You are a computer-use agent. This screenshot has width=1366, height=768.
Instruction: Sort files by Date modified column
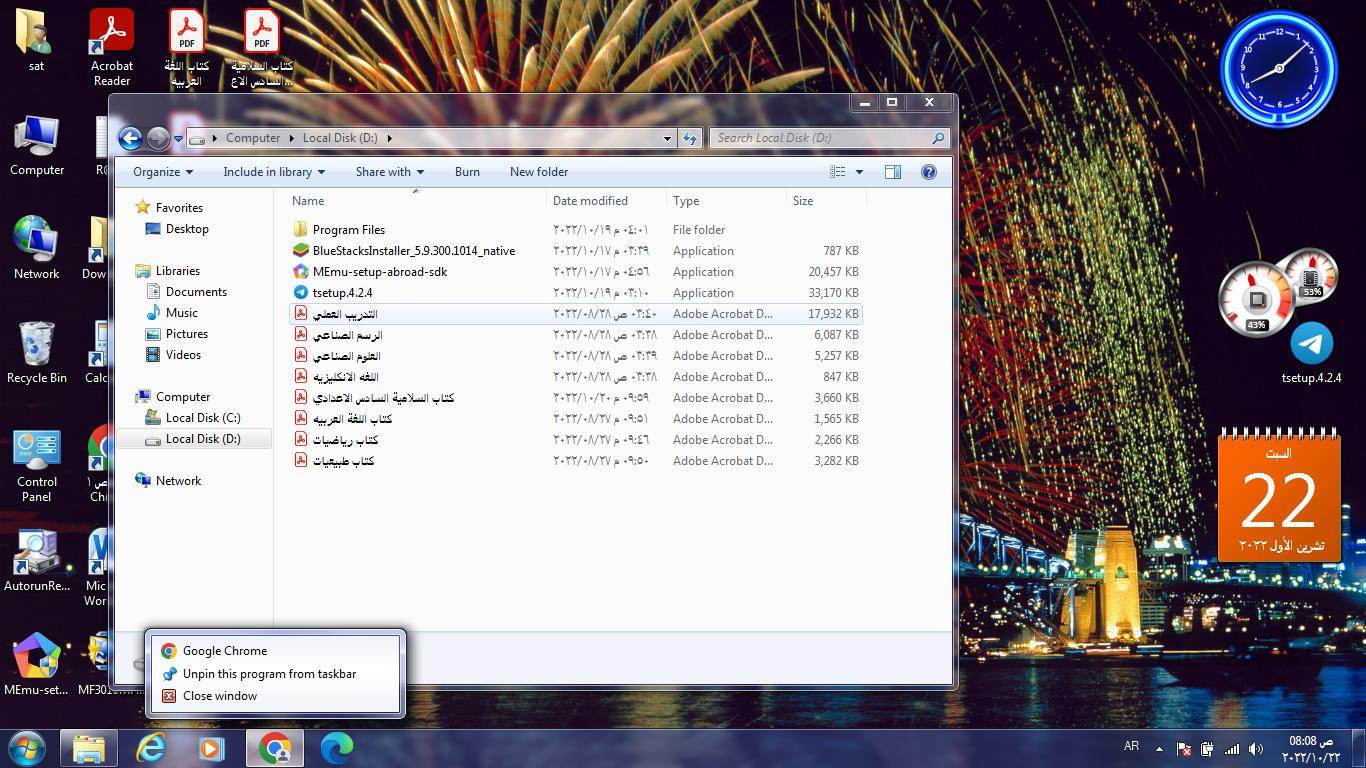pyautogui.click(x=590, y=201)
